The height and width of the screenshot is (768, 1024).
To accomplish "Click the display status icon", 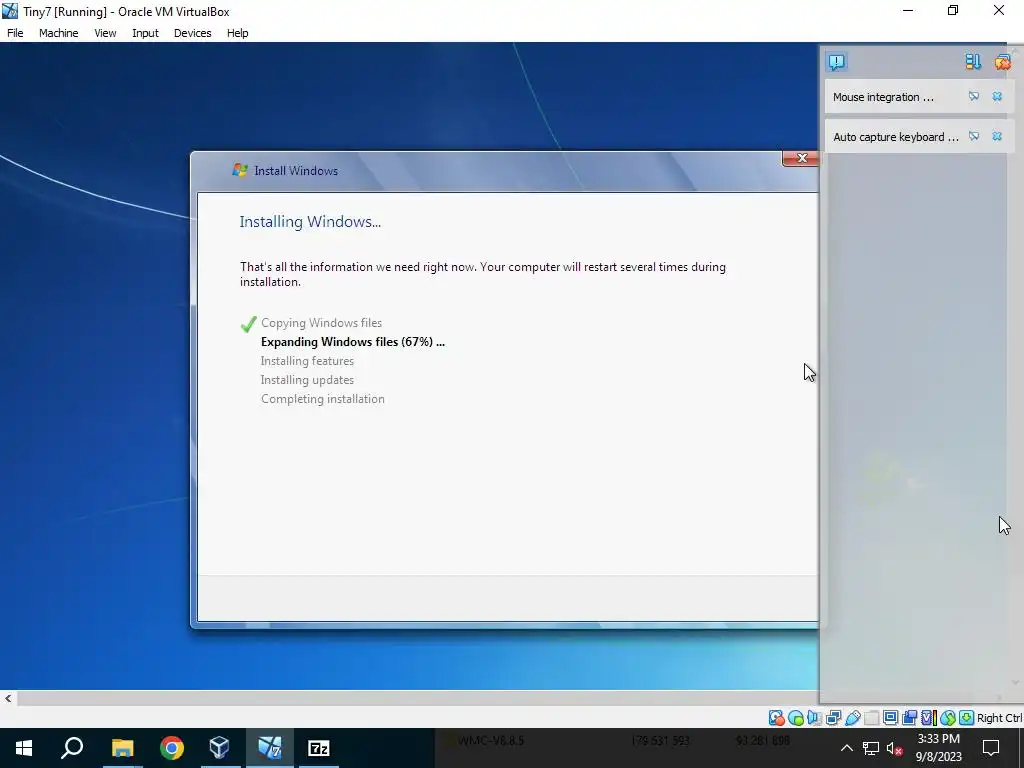I will [x=890, y=718].
